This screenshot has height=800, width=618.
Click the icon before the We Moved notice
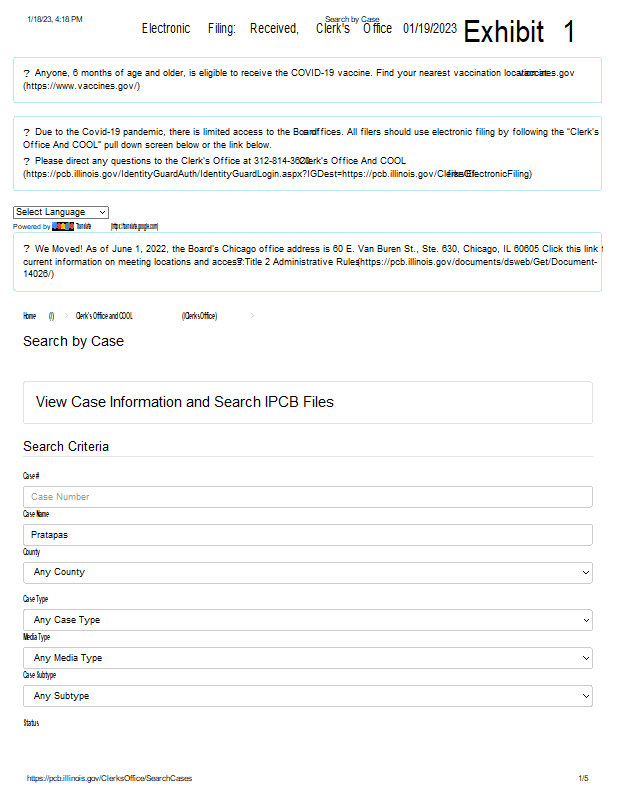pos(26,246)
